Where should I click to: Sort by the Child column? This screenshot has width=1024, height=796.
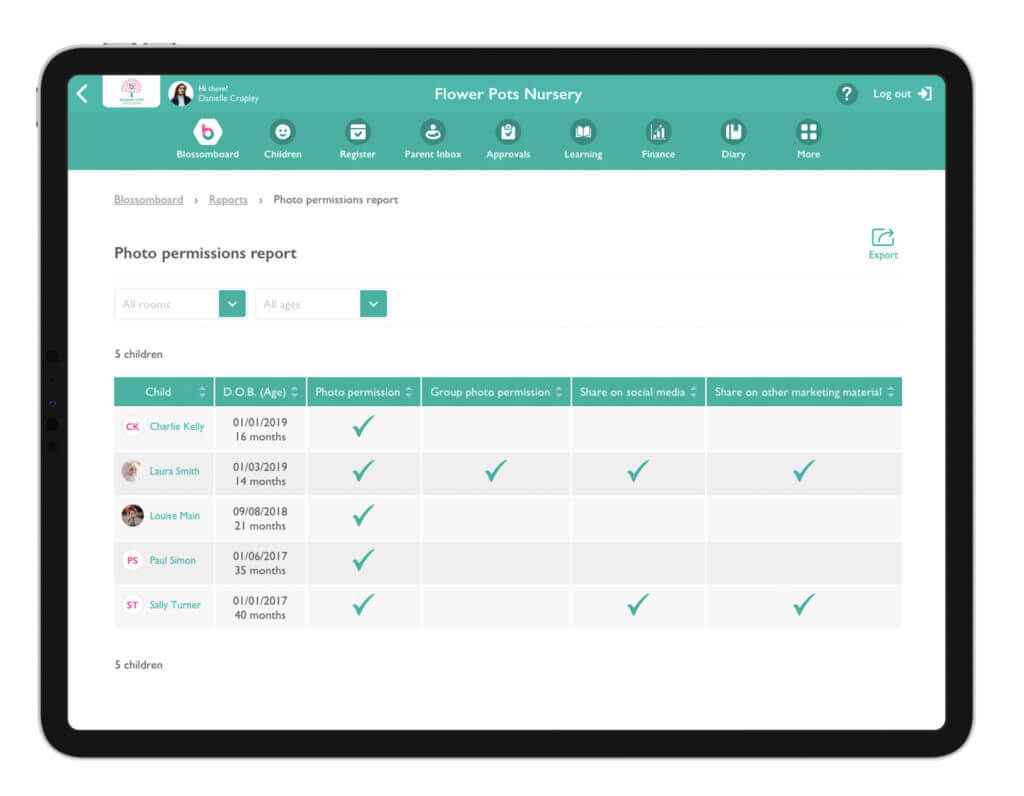point(202,392)
